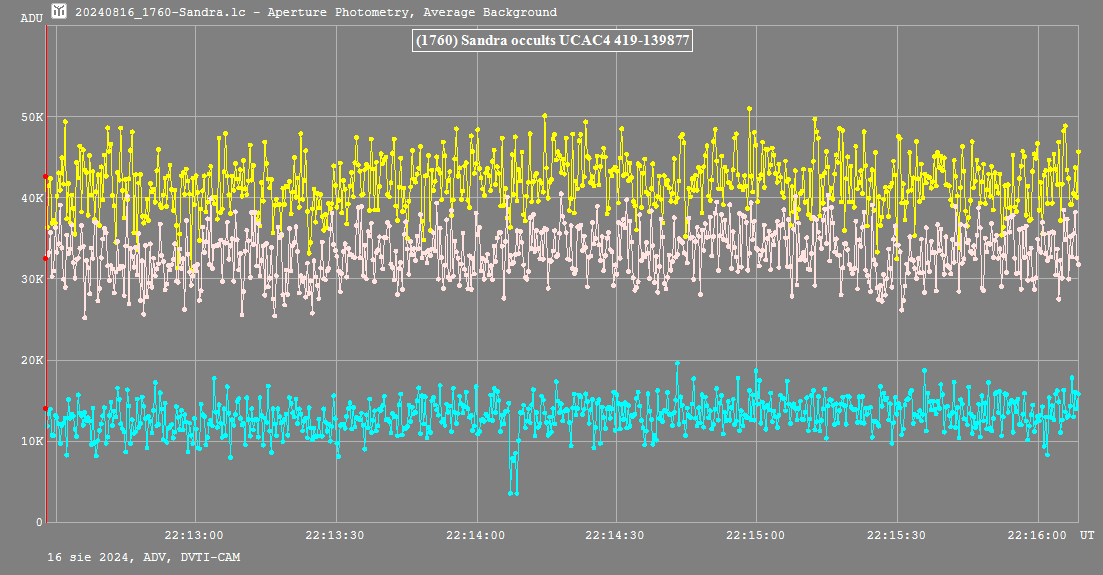Click the Sandra occults UCAC4 419-139877 title box

coord(552,40)
